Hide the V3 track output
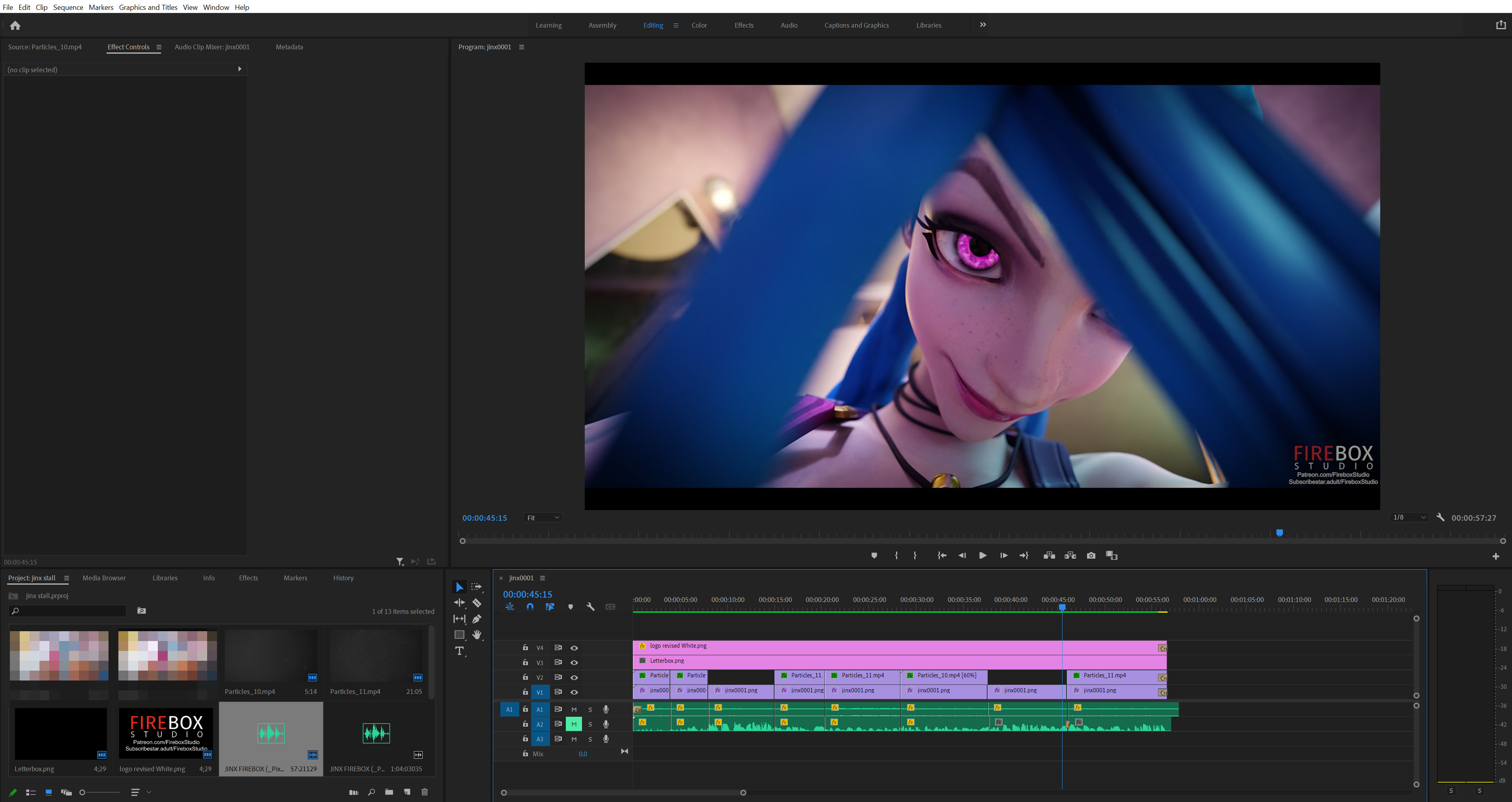This screenshot has height=802, width=1512. pos(574,662)
